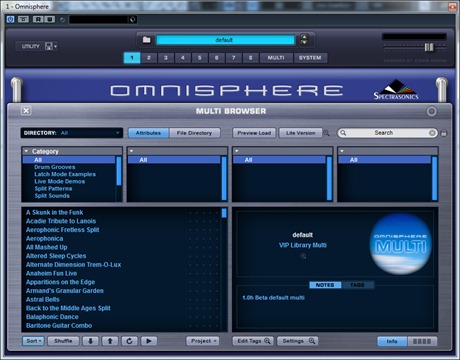Select File Directory browsing mode
The width and height of the screenshot is (460, 360).
click(194, 133)
